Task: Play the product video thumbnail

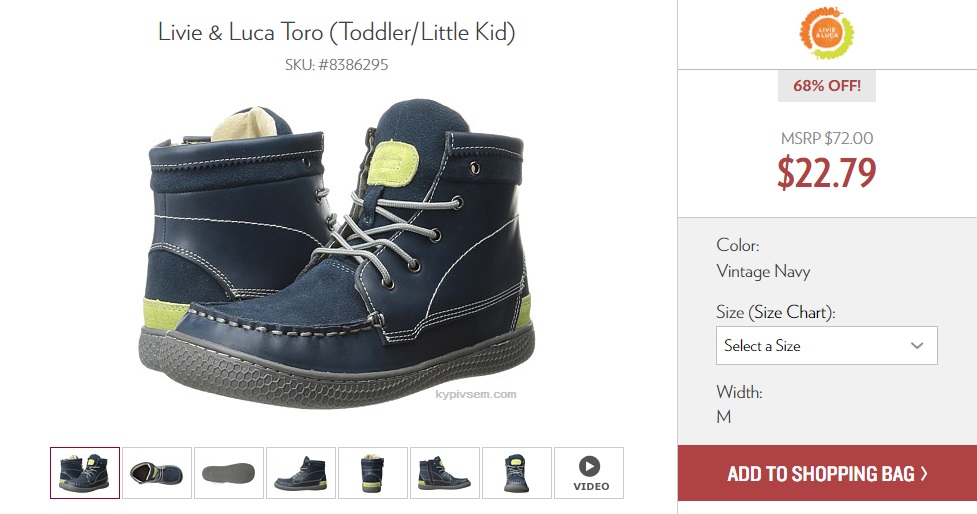Action: tap(589, 473)
